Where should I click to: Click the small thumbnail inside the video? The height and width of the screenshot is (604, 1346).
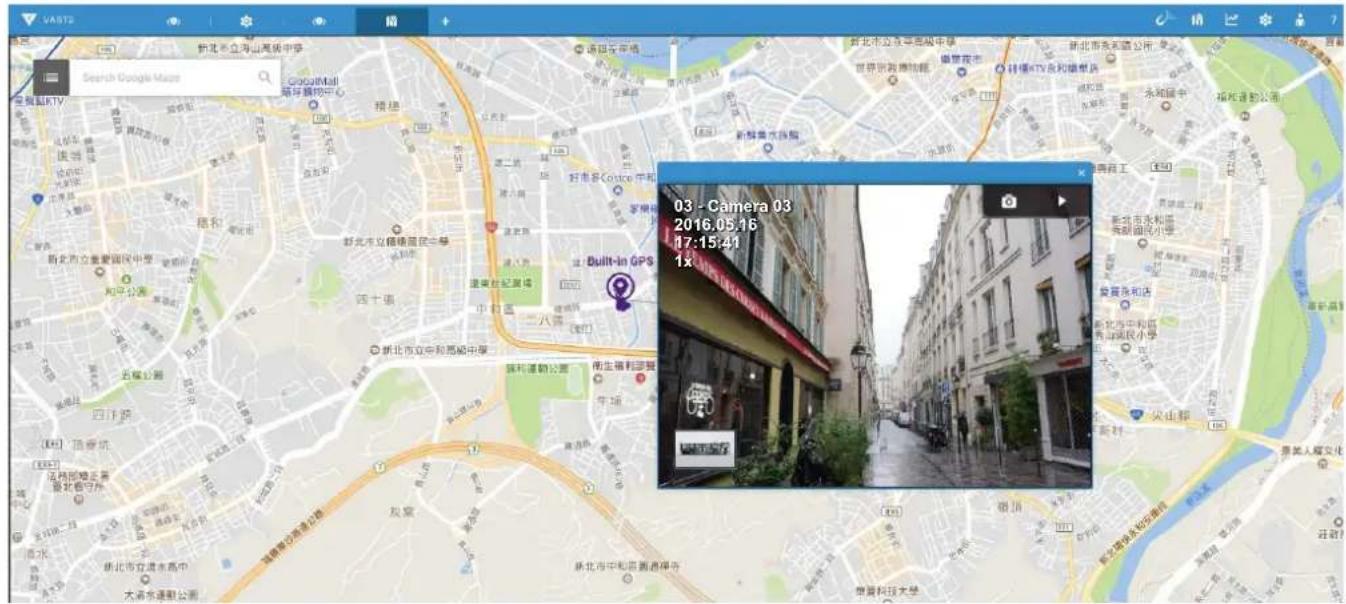pos(705,449)
